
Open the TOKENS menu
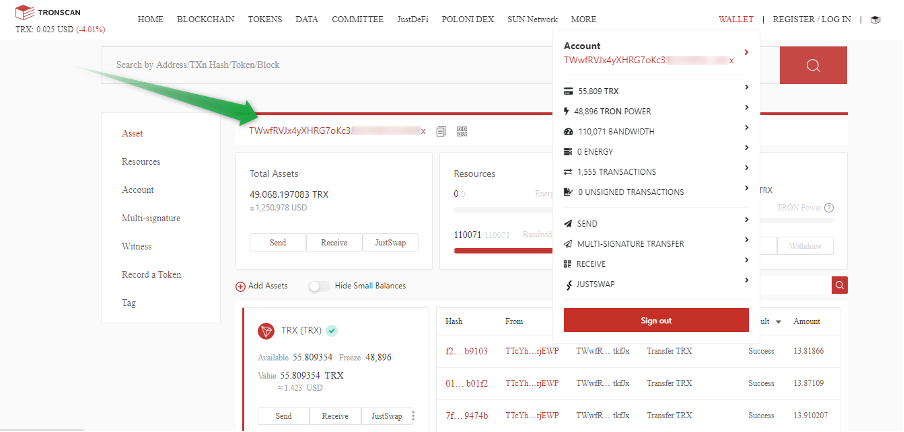265,19
